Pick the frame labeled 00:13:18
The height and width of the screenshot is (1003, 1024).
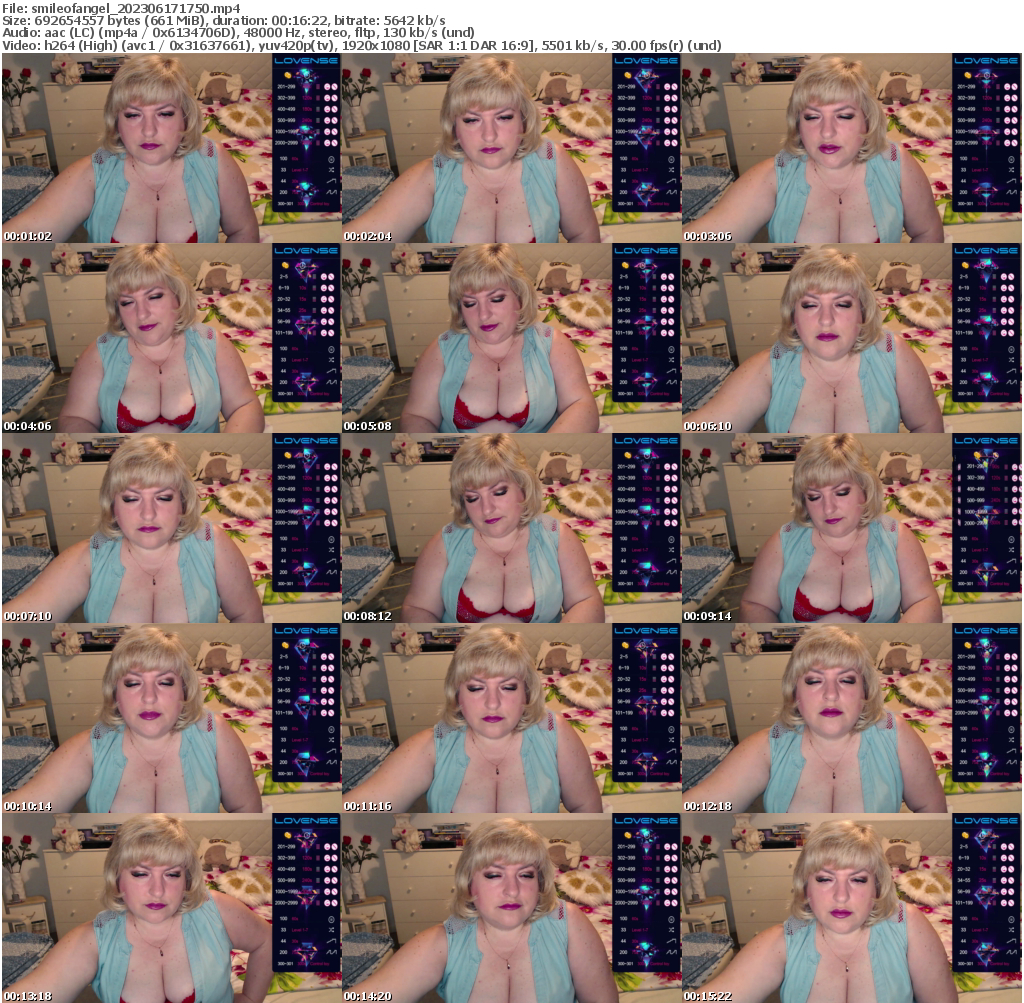tap(171, 908)
